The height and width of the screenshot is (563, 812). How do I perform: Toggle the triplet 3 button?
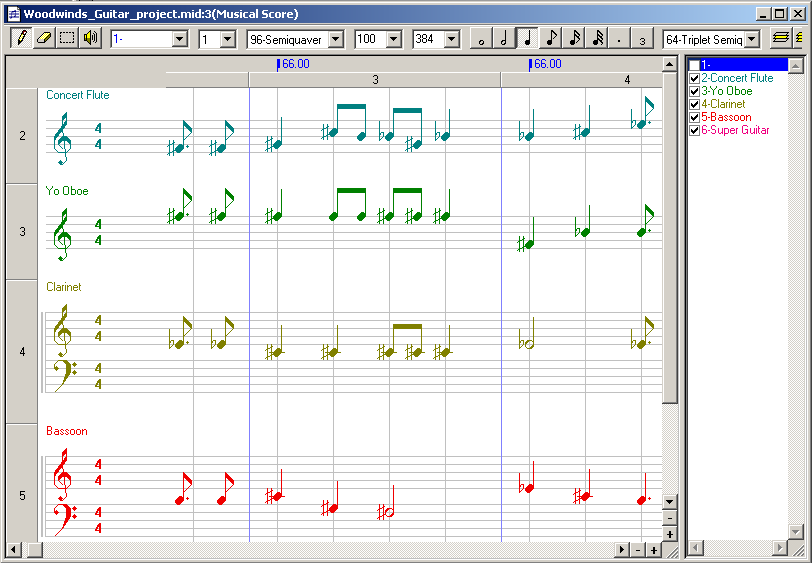pyautogui.click(x=643, y=39)
